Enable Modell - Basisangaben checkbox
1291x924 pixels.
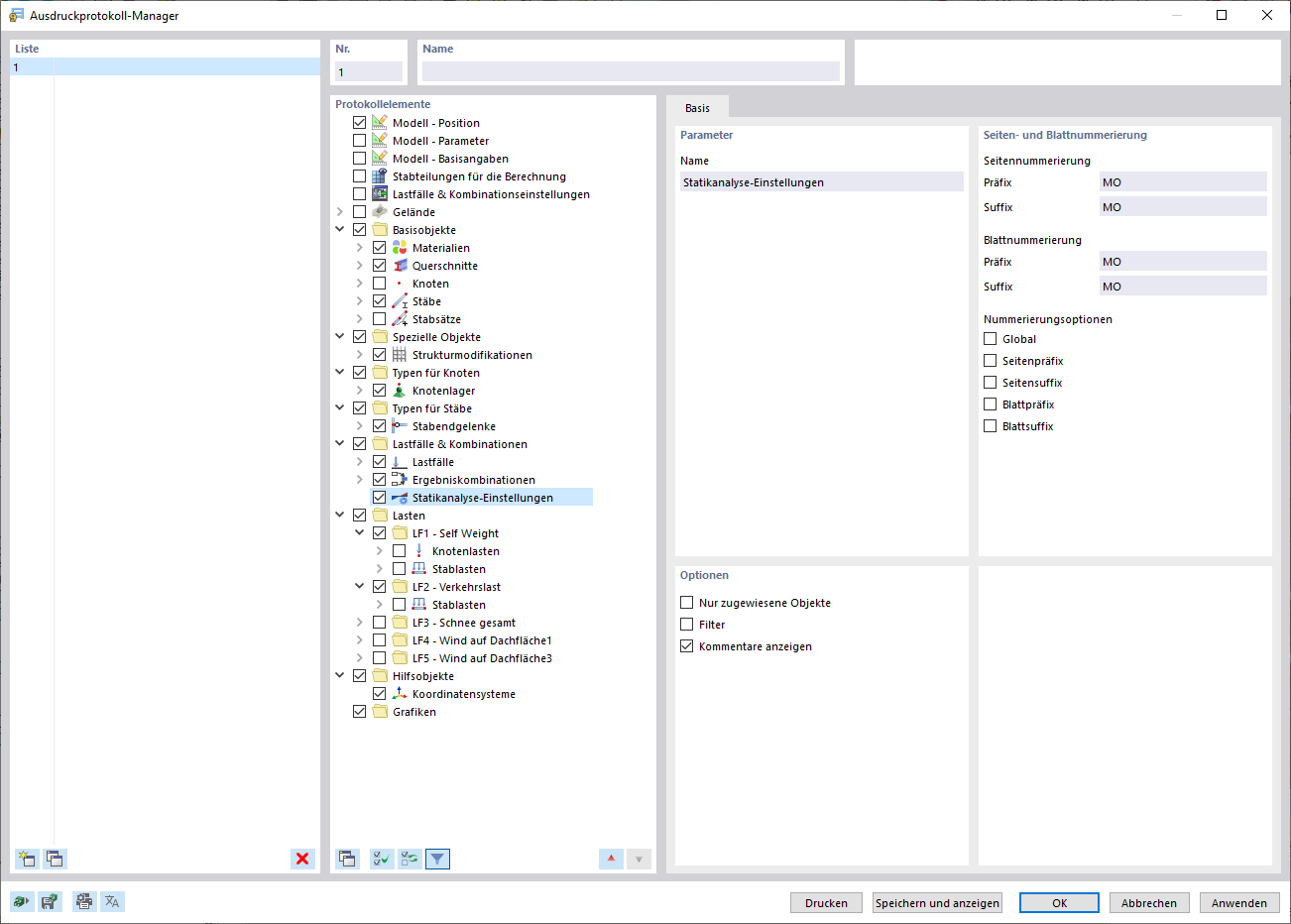(x=359, y=159)
